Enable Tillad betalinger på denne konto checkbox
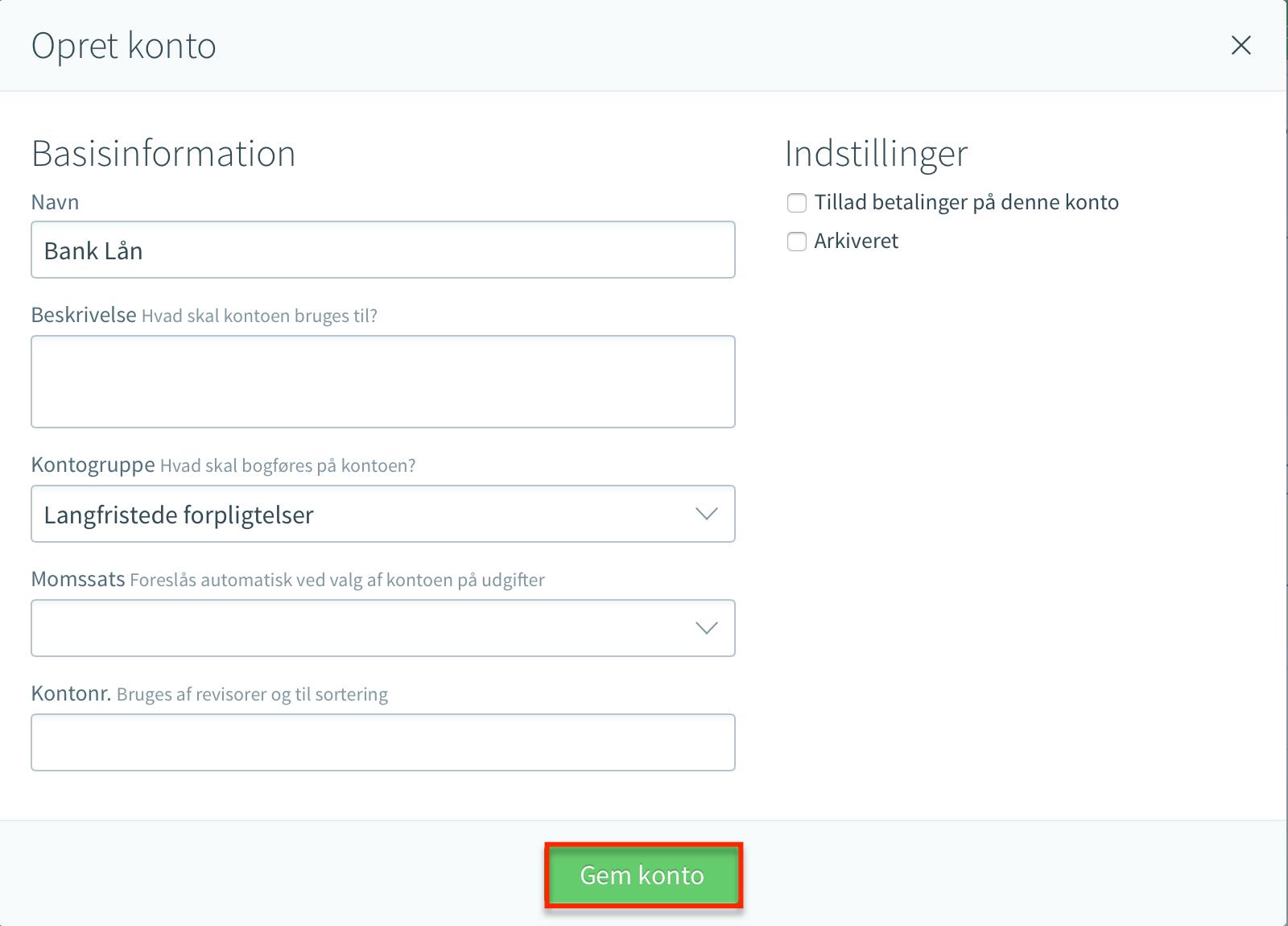This screenshot has width=1288, height=926. click(797, 203)
